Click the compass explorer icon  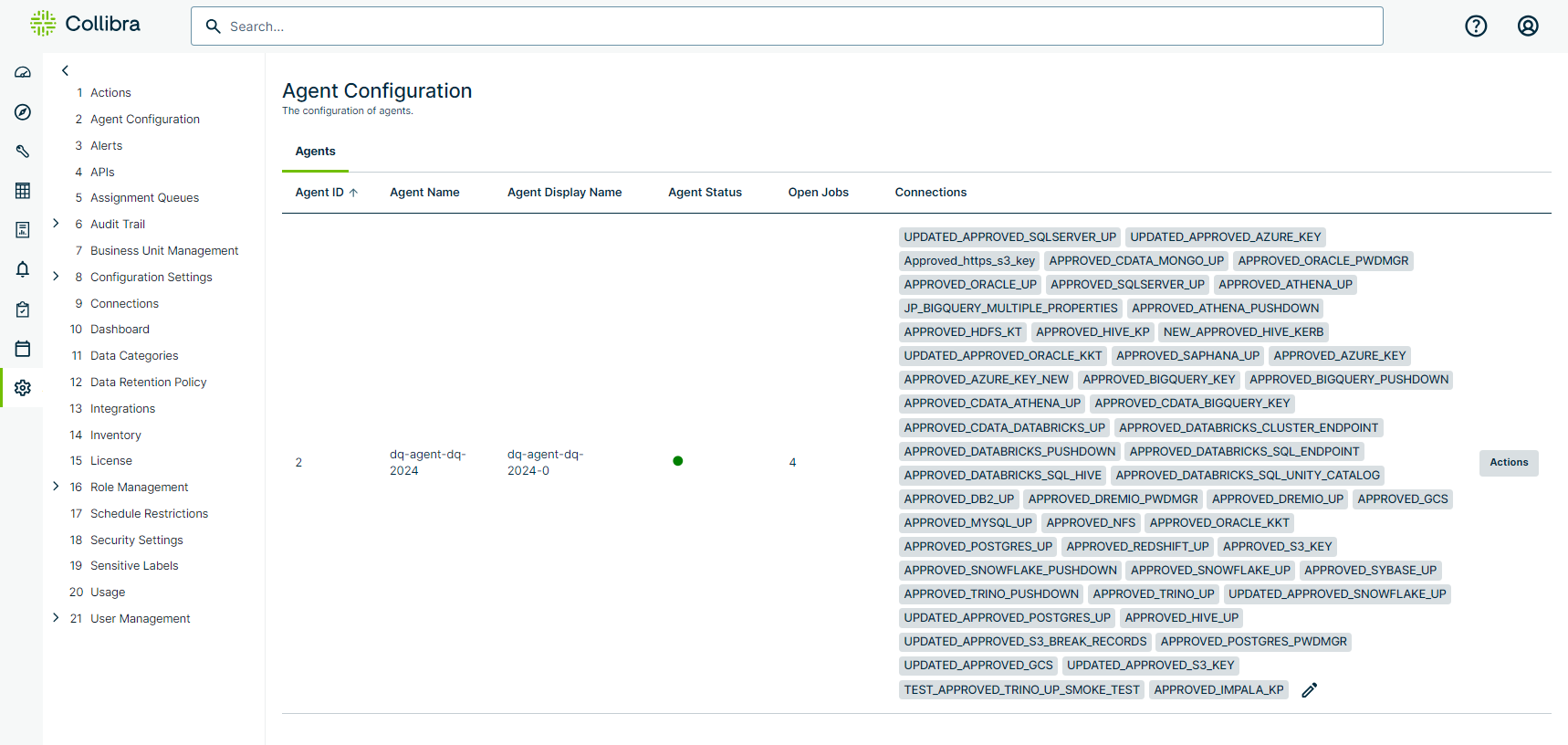pos(23,112)
